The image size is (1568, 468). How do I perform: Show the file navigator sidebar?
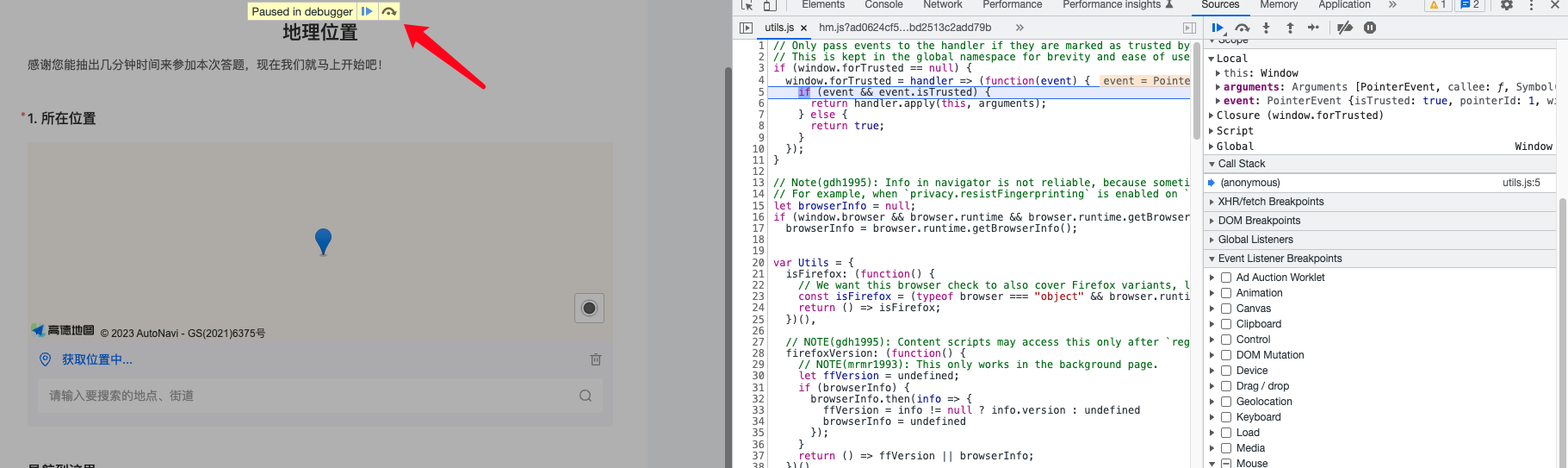[746, 28]
